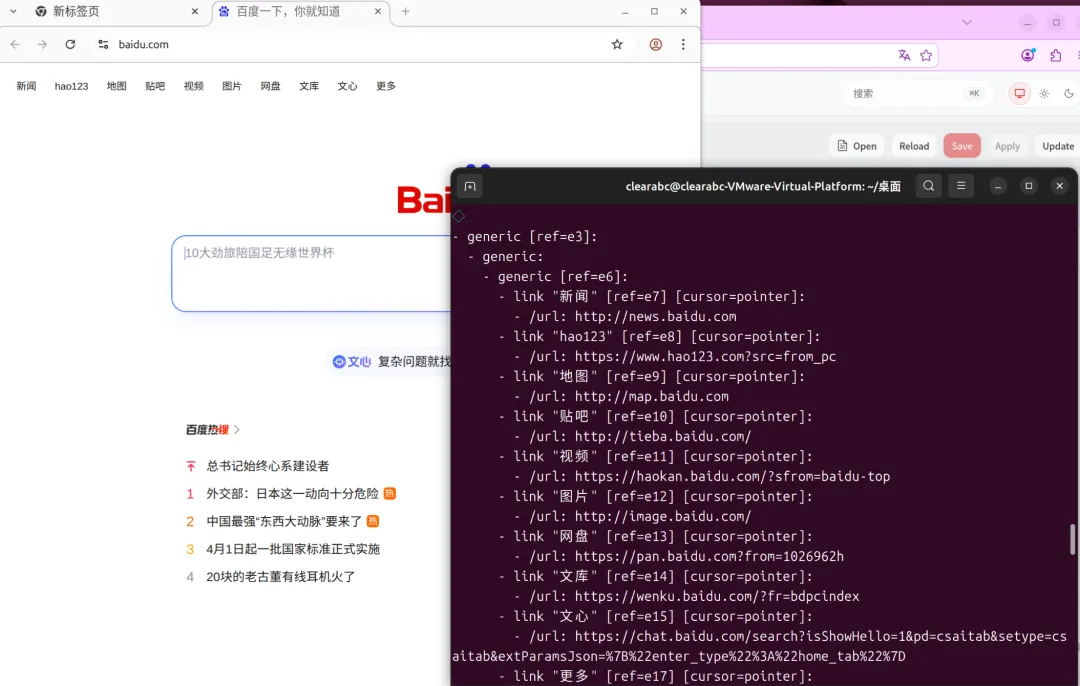Click terminal text http://map.baidu.com

point(652,397)
